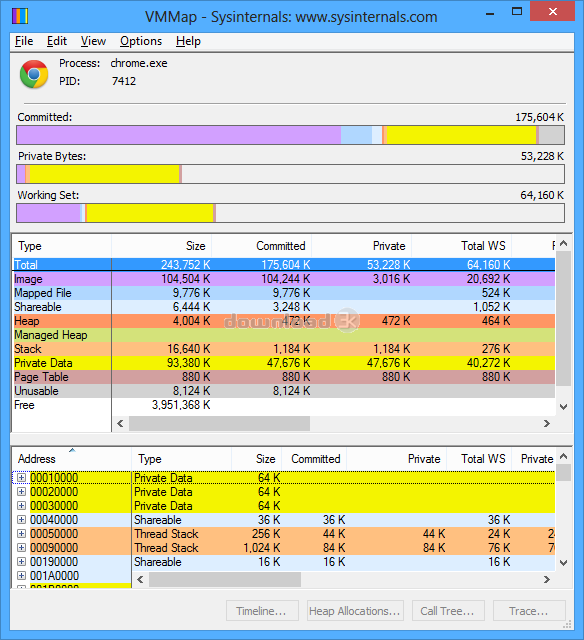Sort details list by Type column
Screen dimensions: 584x640
coord(182,459)
